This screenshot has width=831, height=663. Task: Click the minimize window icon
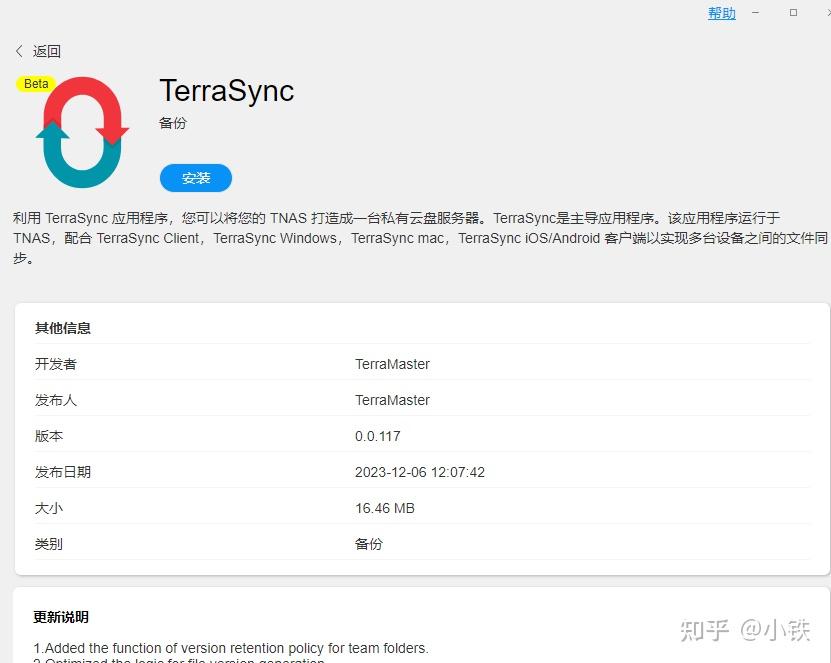click(755, 13)
